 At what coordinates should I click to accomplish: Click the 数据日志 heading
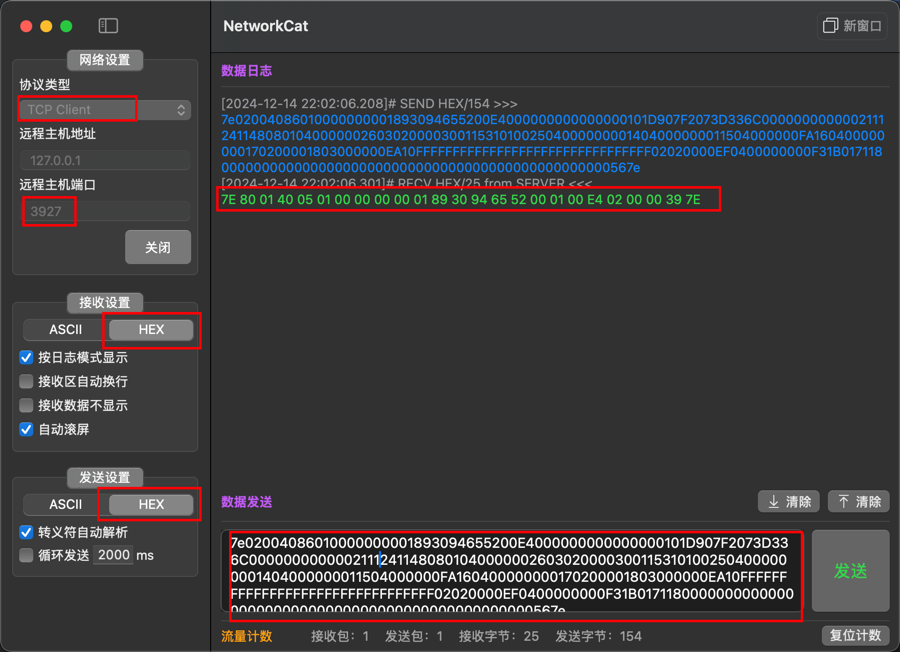point(246,71)
